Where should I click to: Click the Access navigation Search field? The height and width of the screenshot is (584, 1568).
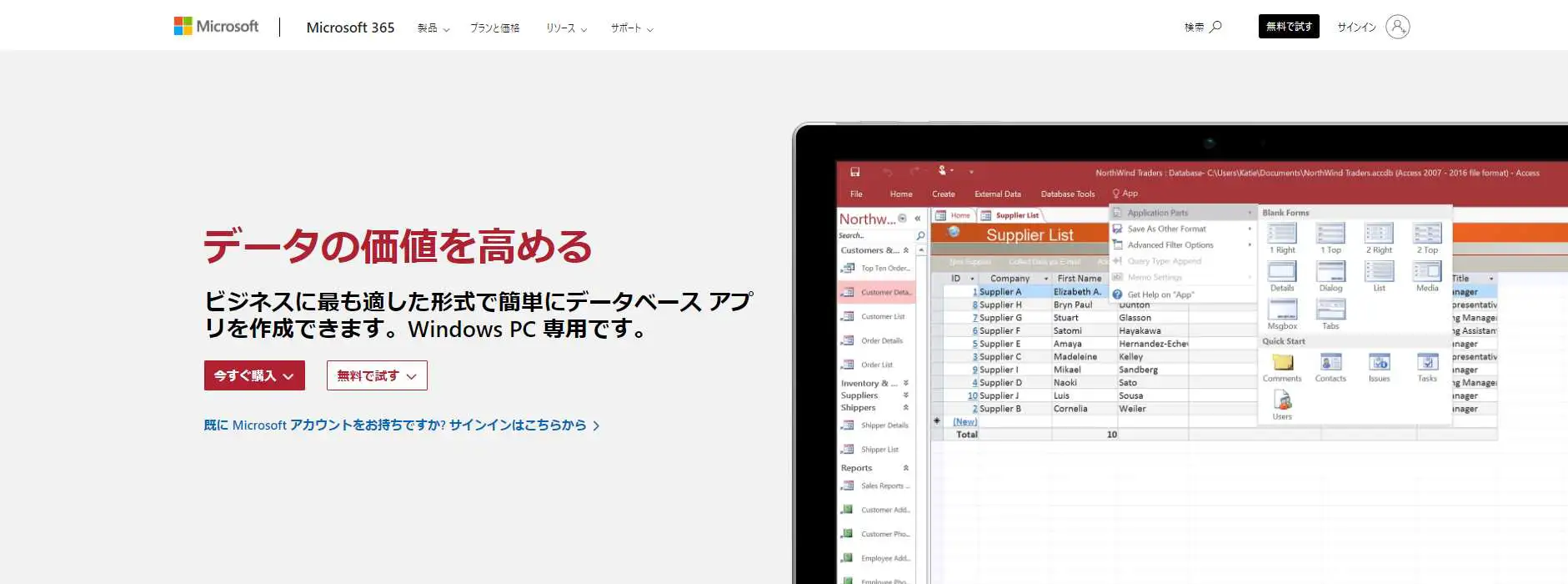coord(875,236)
